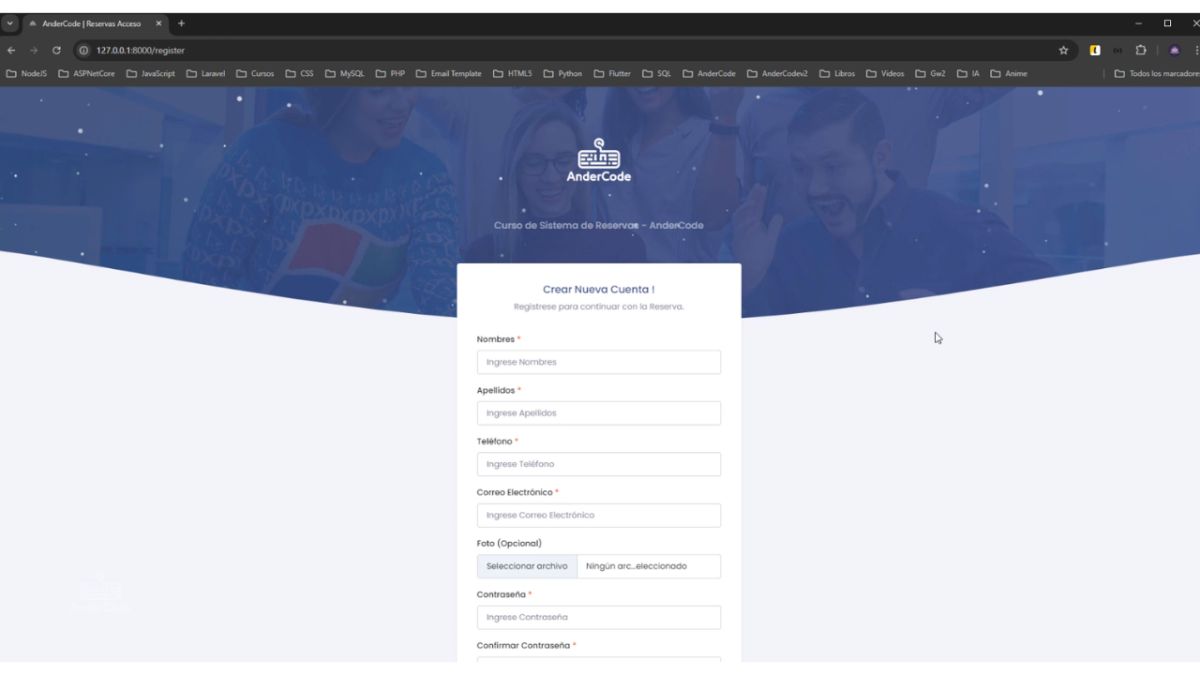This screenshot has height=675, width=1200.
Task: Select the Teléfono input box
Action: (598, 464)
